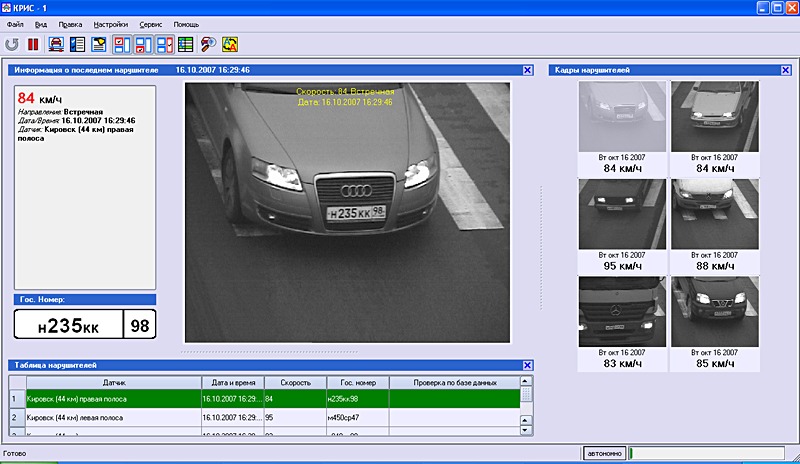Viewport: 800px width, 464px height.
Task: Click the note with yellow tag icon
Action: 99,44
